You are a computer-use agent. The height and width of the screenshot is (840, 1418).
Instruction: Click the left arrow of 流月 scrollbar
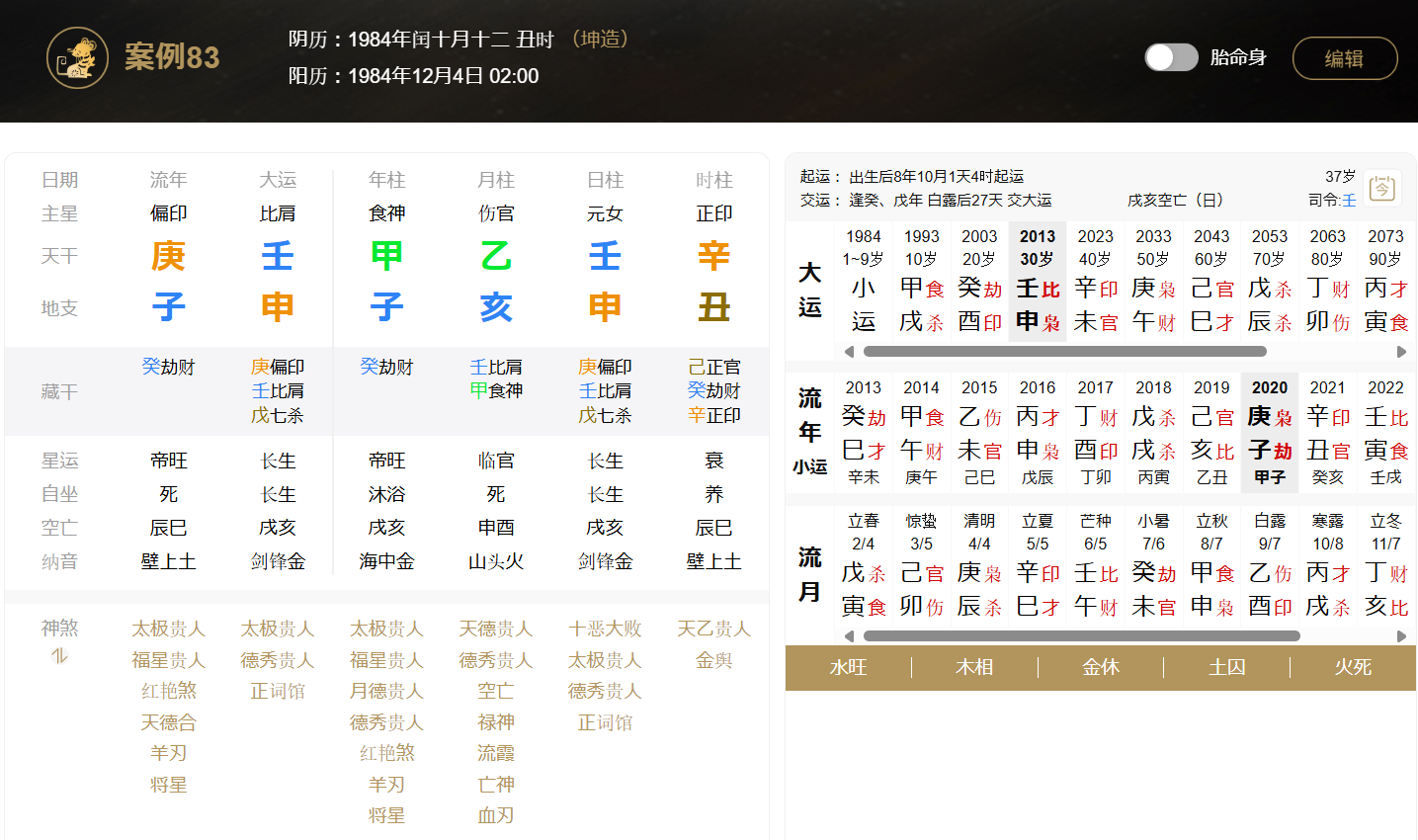(849, 636)
